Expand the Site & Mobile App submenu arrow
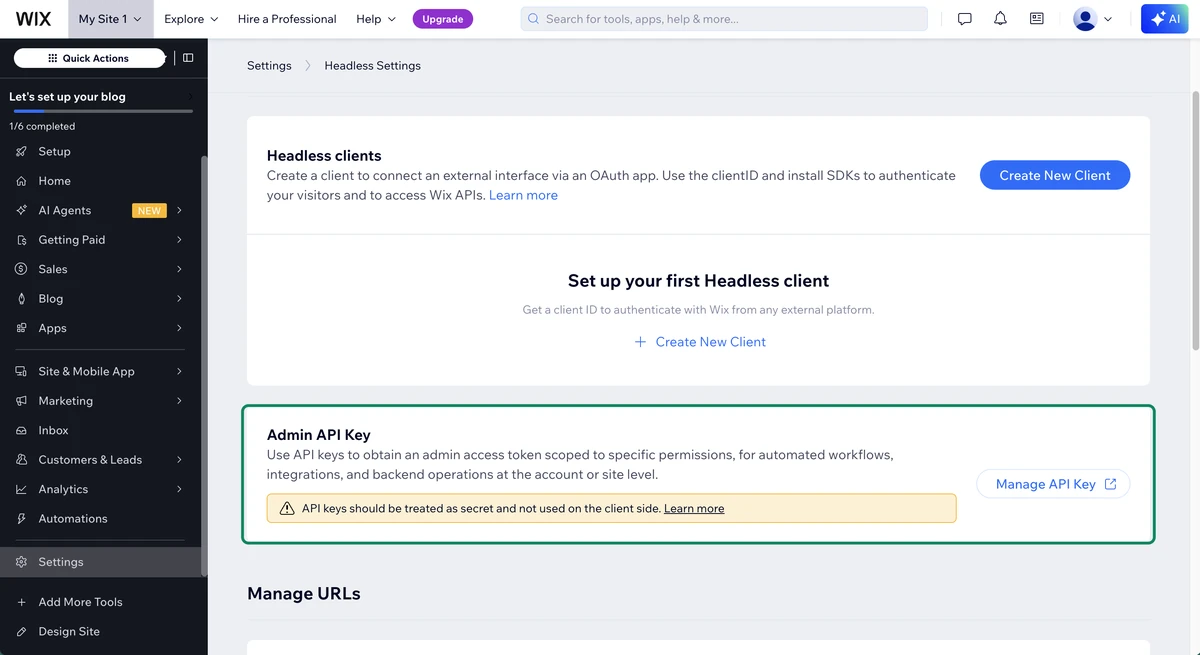 pyautogui.click(x=179, y=371)
